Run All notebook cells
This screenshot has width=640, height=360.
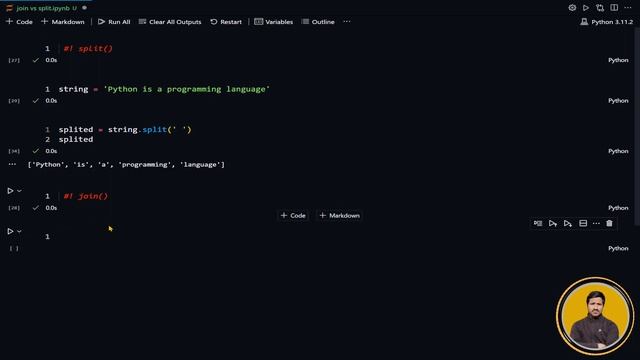pyautogui.click(x=114, y=22)
